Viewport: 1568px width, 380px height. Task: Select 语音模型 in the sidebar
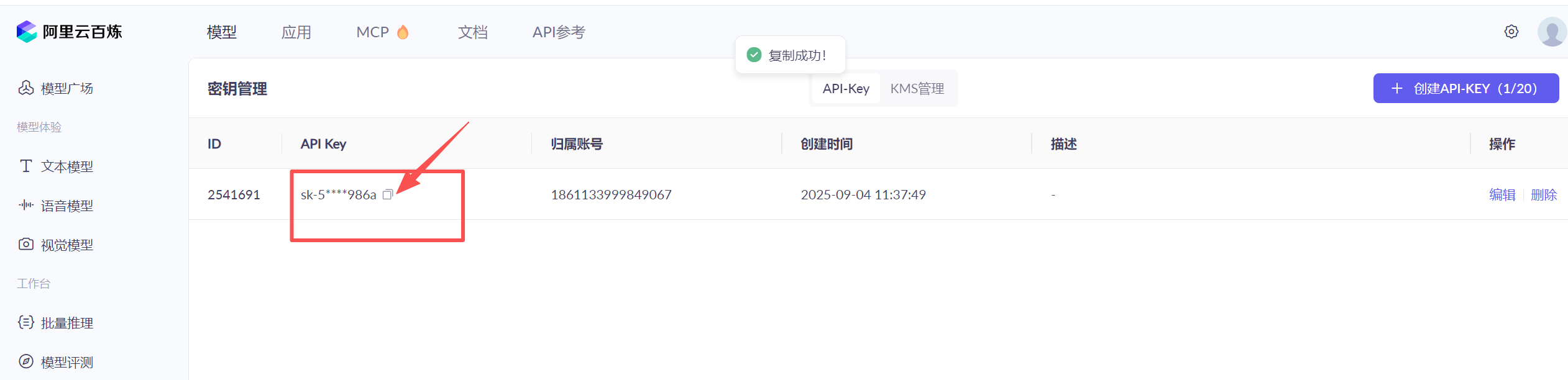(x=66, y=206)
